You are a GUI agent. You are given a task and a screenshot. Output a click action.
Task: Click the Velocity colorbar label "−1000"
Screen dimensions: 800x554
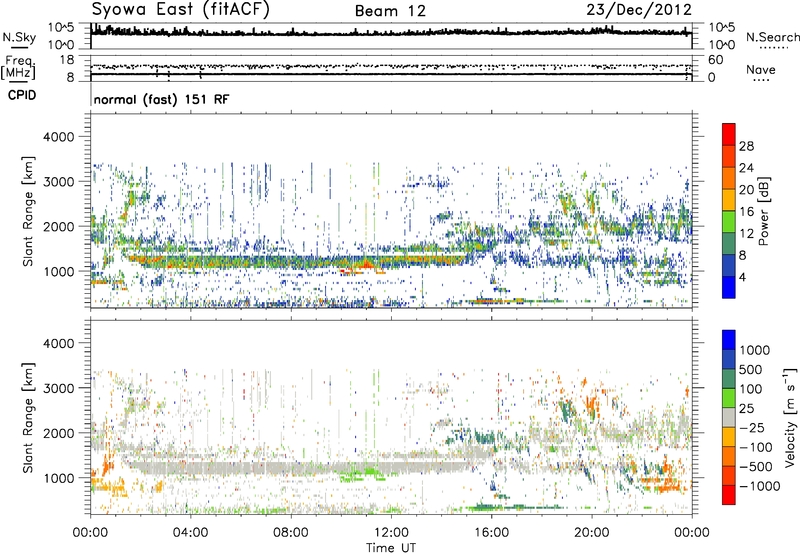point(759,486)
